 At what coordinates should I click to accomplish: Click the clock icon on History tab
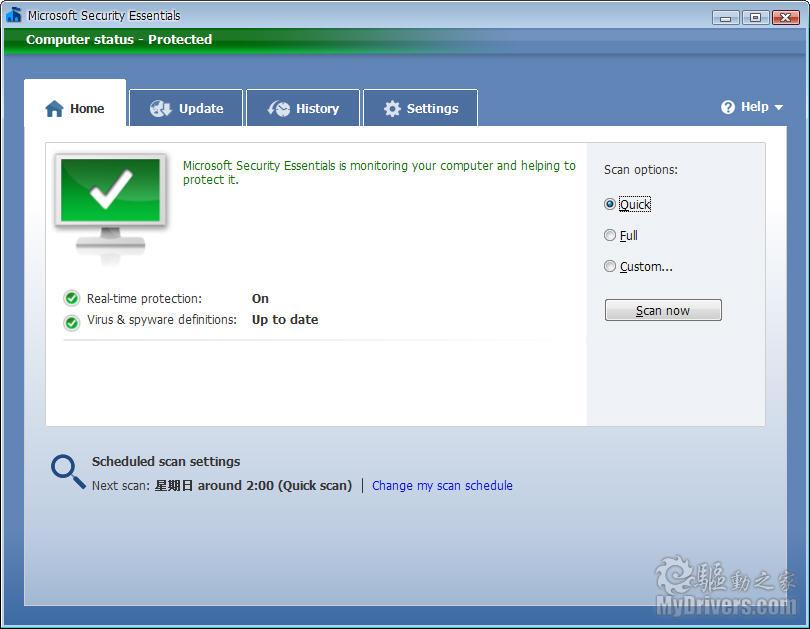279,108
